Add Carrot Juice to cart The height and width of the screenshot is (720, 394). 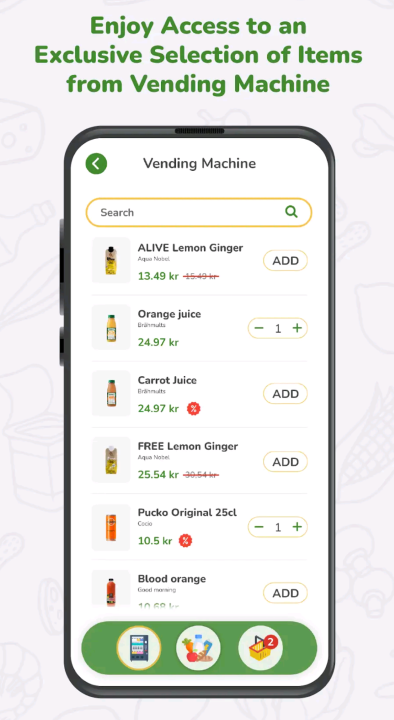click(286, 394)
